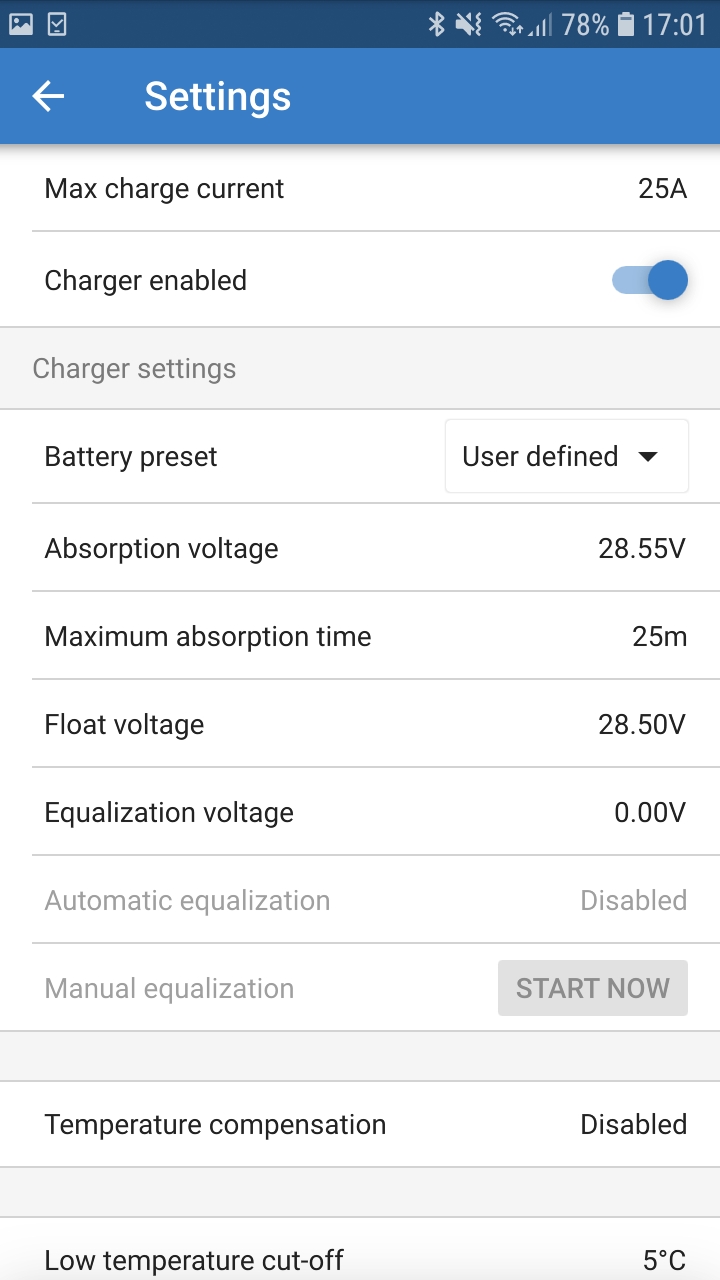This screenshot has width=720, height=1280.
Task: Tap the Bluetooth icon in status bar
Action: (x=436, y=24)
